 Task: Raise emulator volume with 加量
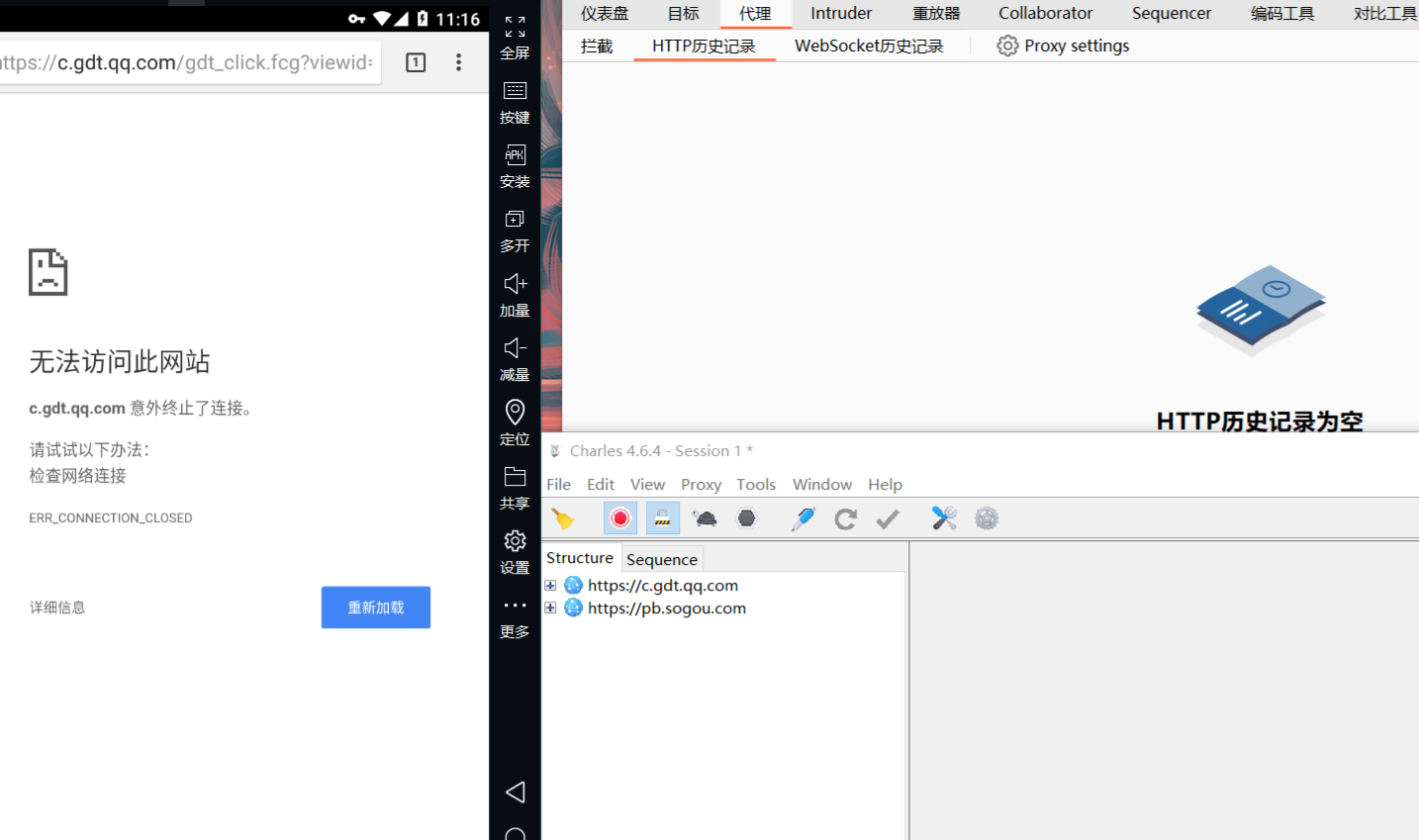[515, 296]
